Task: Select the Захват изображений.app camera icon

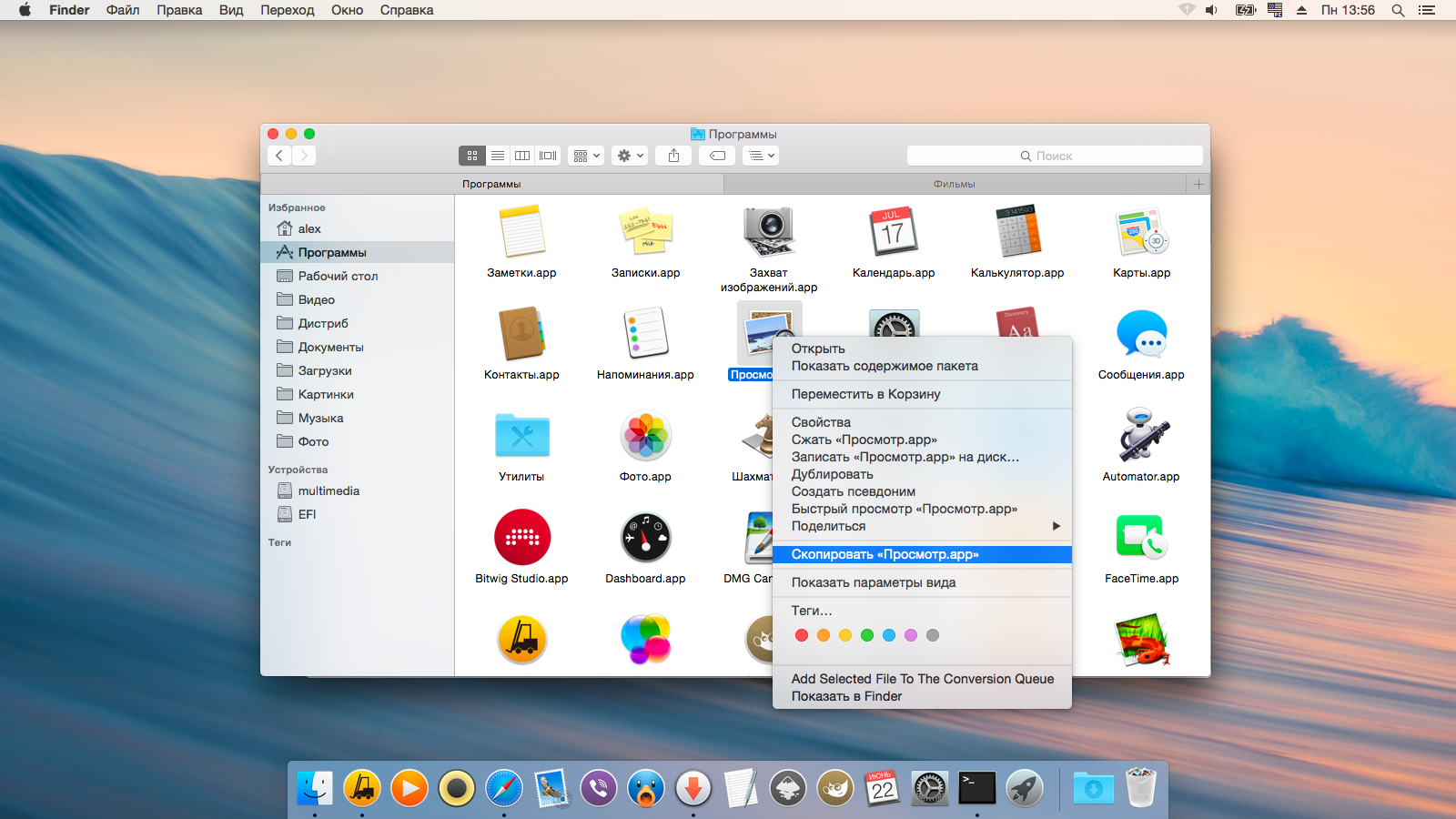Action: [x=769, y=231]
